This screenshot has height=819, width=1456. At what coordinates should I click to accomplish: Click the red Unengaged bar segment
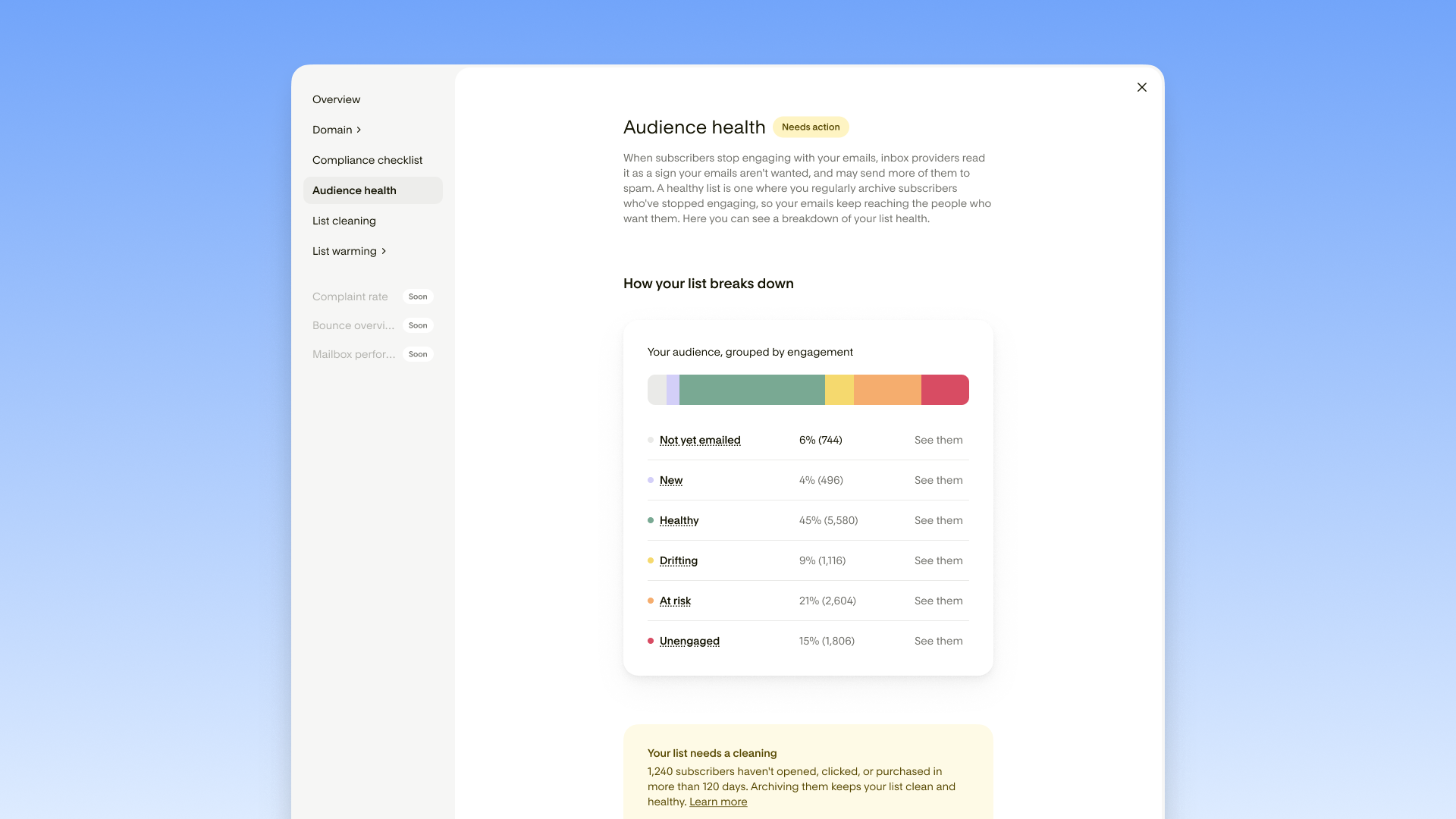(x=945, y=390)
